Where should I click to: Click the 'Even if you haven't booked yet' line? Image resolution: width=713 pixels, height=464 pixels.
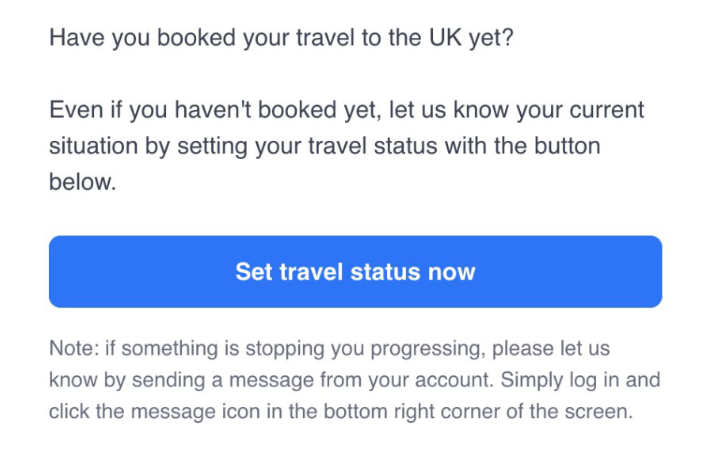[346, 111]
